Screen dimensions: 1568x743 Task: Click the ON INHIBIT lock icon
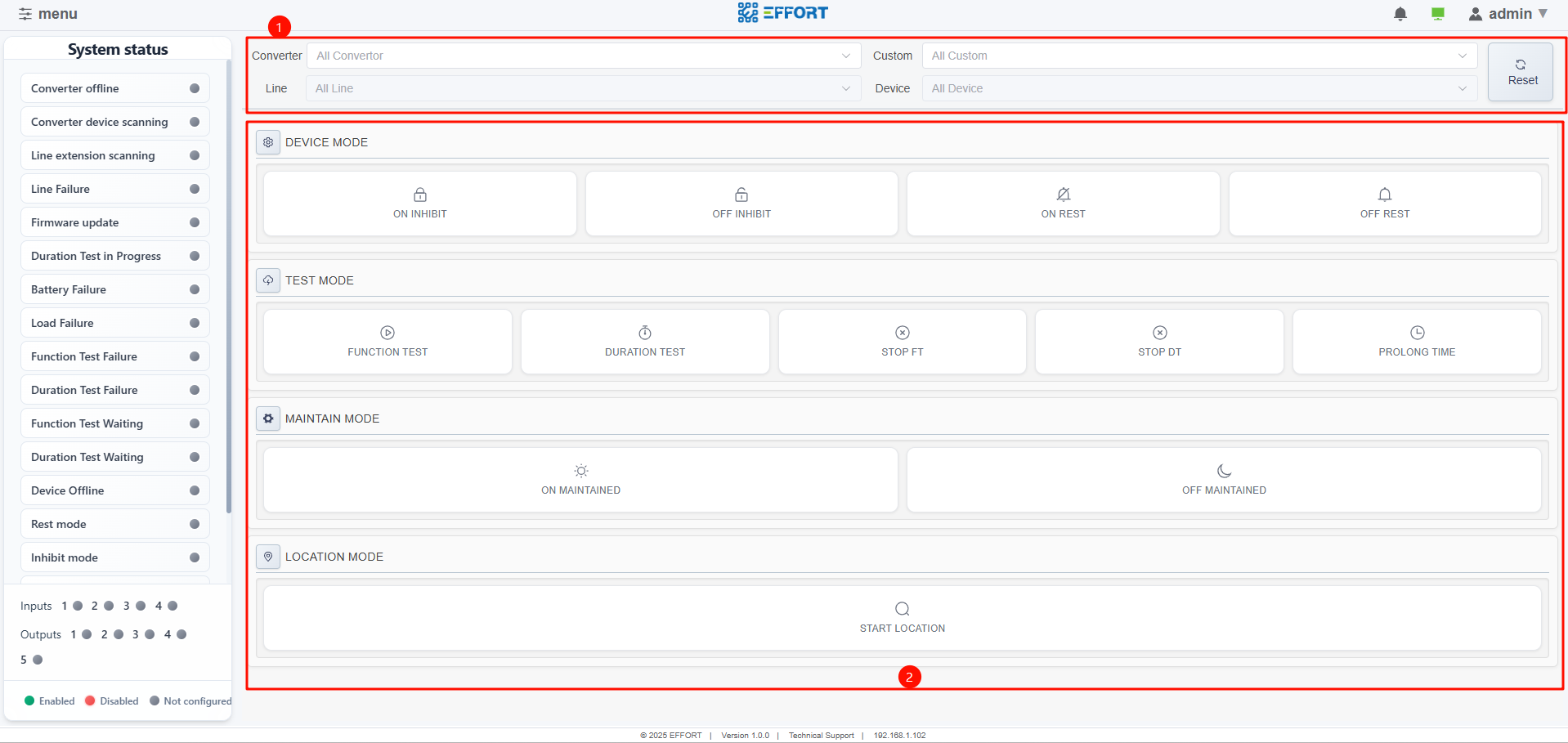click(x=419, y=195)
